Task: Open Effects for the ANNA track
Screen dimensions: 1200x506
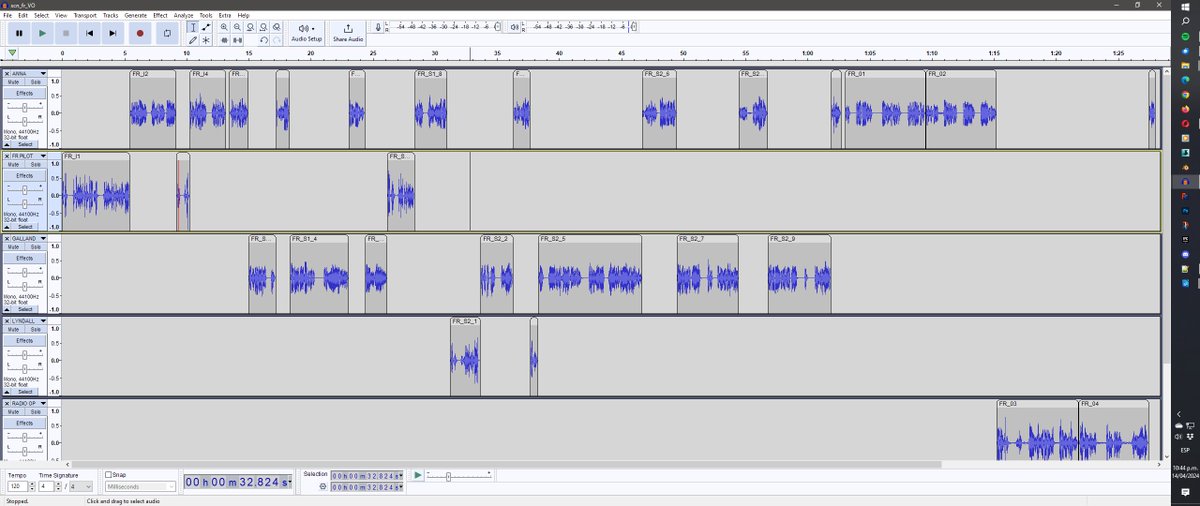Action: [x=25, y=93]
